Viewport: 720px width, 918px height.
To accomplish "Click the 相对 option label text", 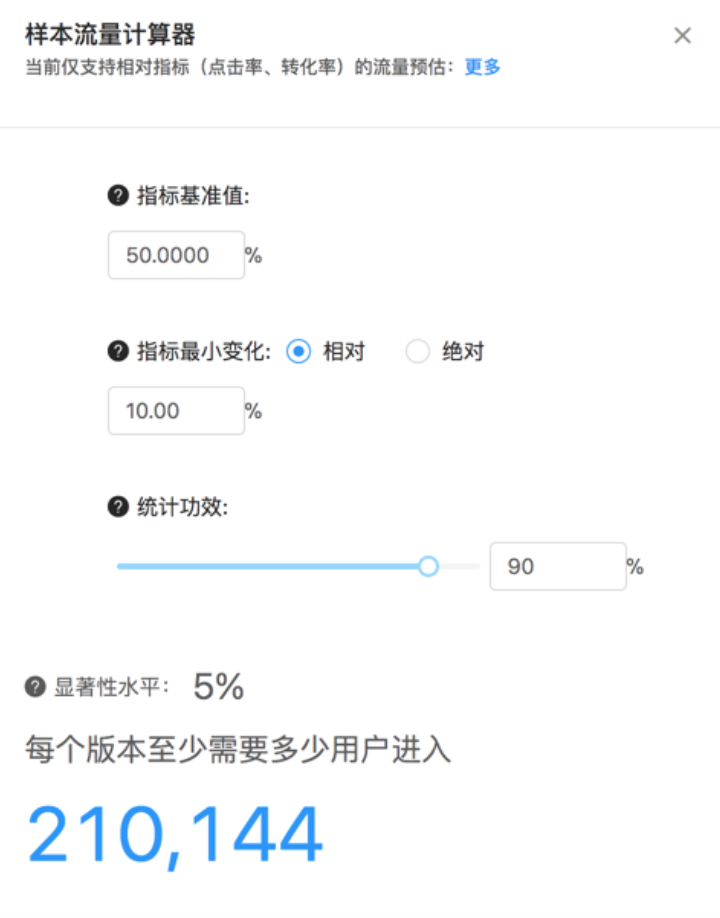I will (344, 351).
